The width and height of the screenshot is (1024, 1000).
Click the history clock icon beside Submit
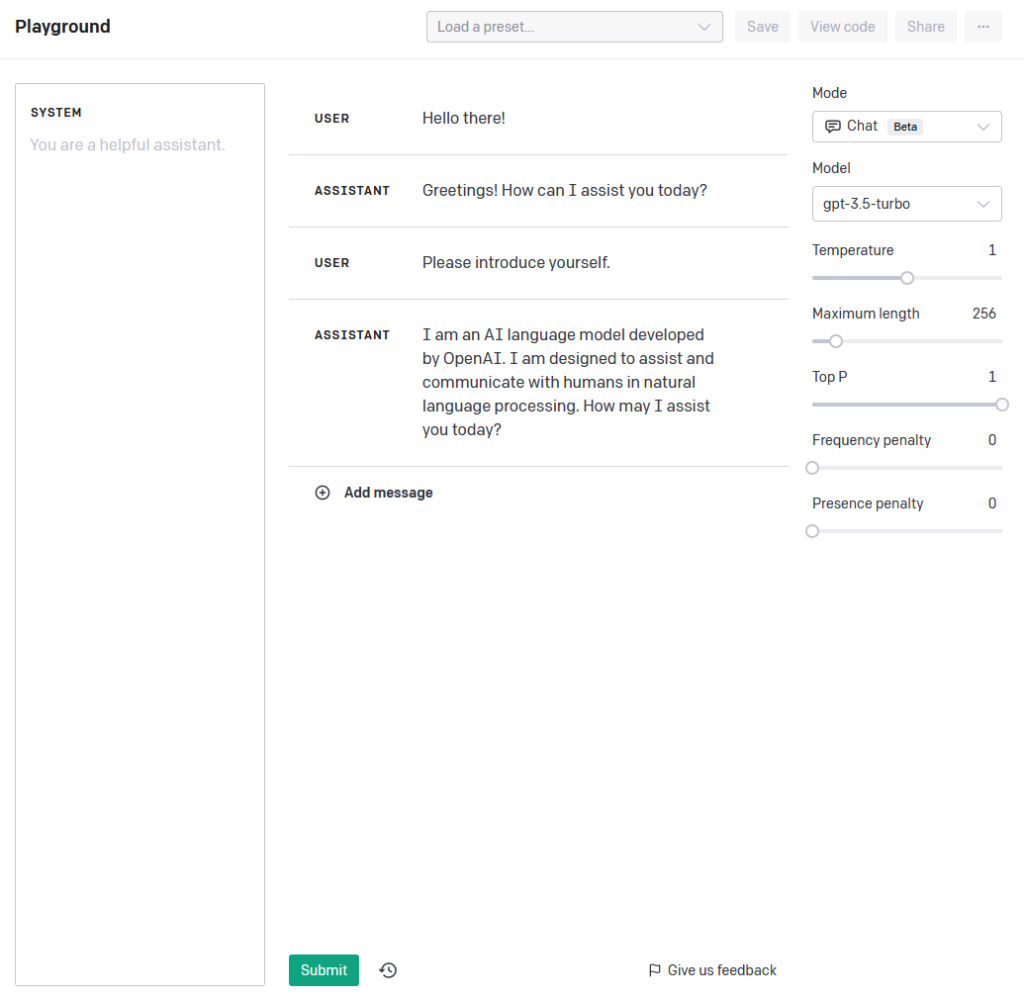(x=388, y=970)
